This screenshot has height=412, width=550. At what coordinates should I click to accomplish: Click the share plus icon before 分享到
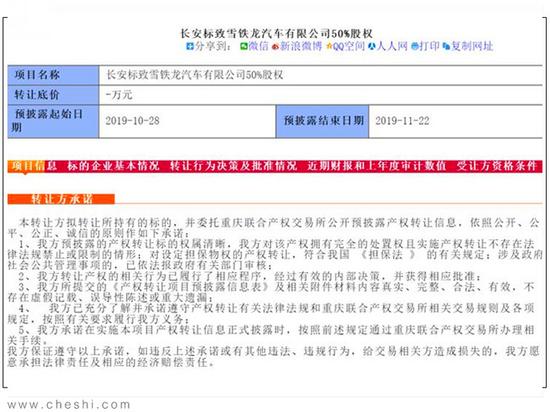tap(190, 46)
